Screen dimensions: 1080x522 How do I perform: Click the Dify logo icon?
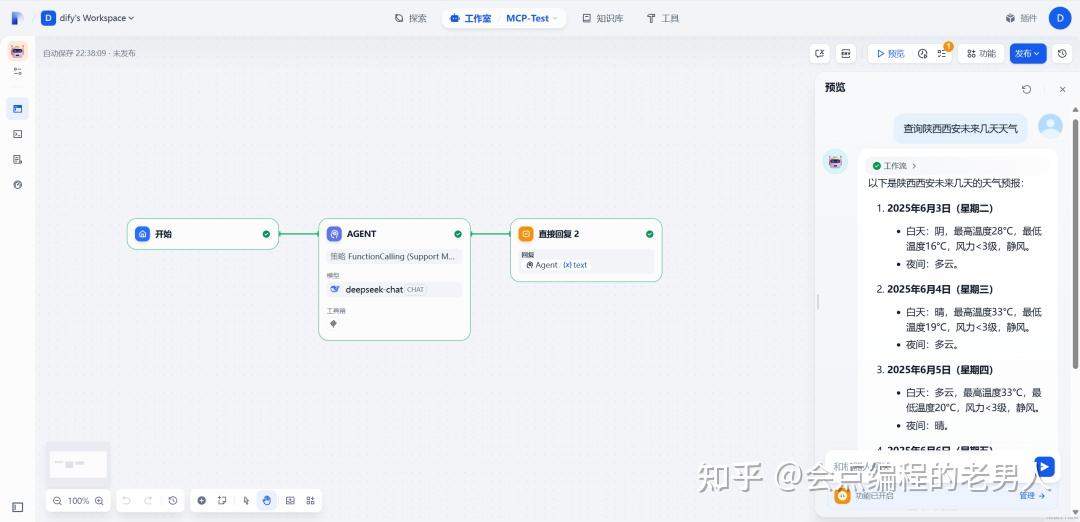(x=17, y=19)
